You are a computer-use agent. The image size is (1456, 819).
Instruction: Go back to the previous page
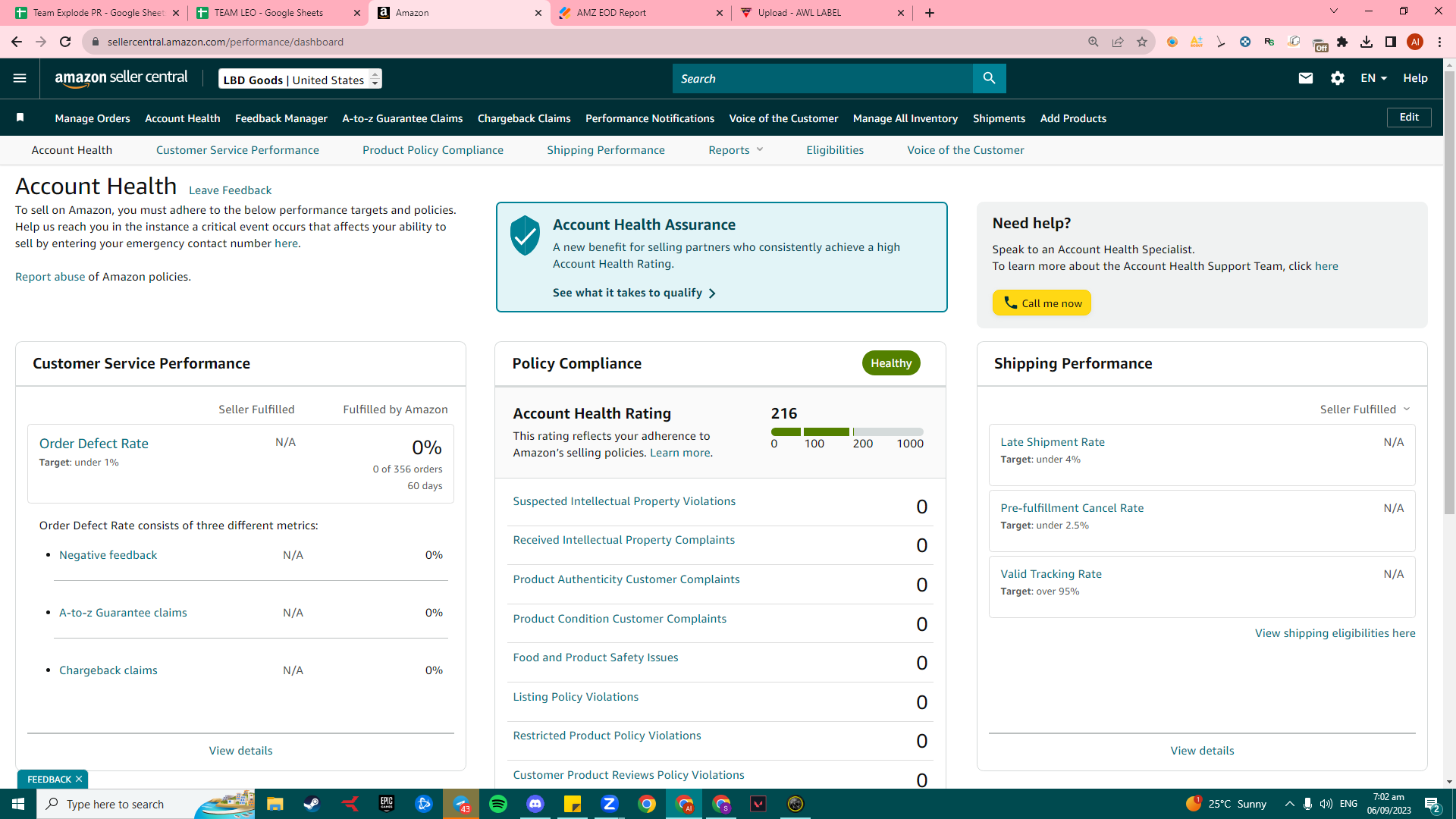17,42
